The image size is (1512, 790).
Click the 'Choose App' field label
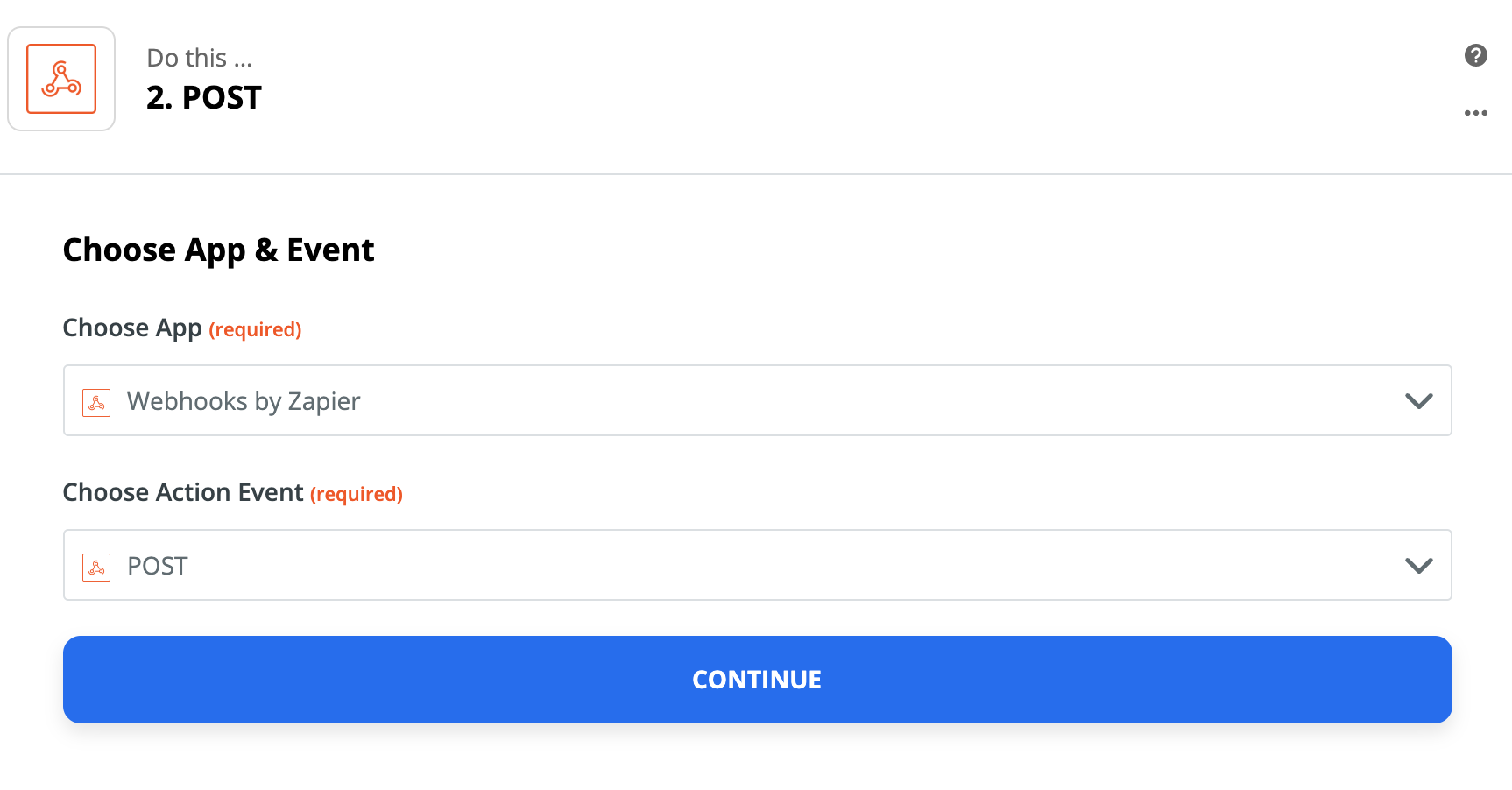point(132,328)
